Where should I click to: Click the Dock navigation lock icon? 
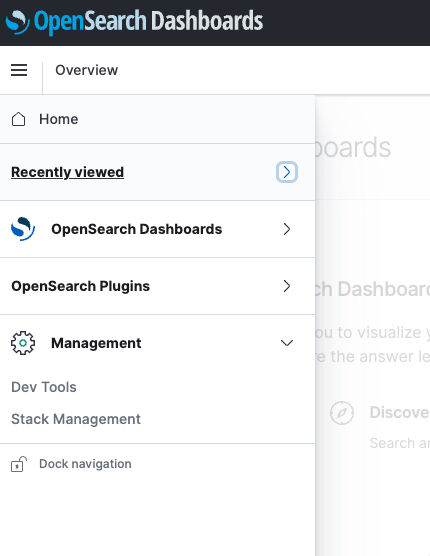(x=19, y=464)
